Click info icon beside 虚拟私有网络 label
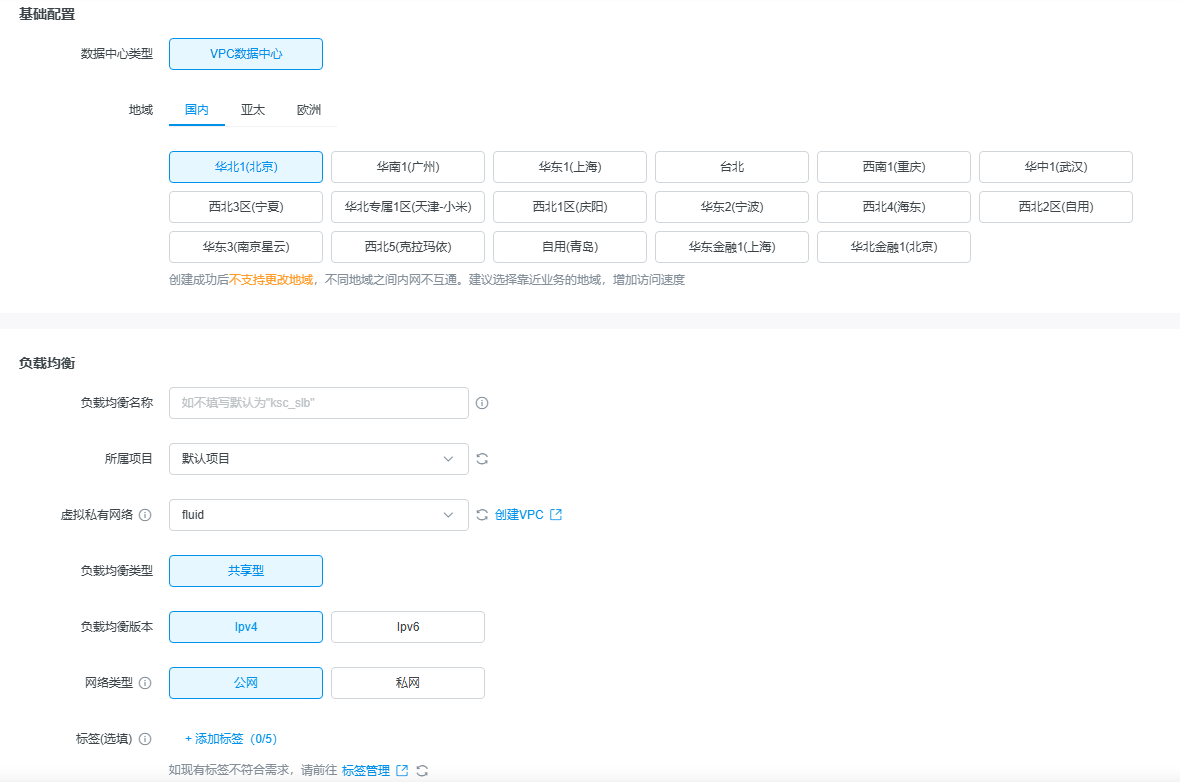 point(145,515)
